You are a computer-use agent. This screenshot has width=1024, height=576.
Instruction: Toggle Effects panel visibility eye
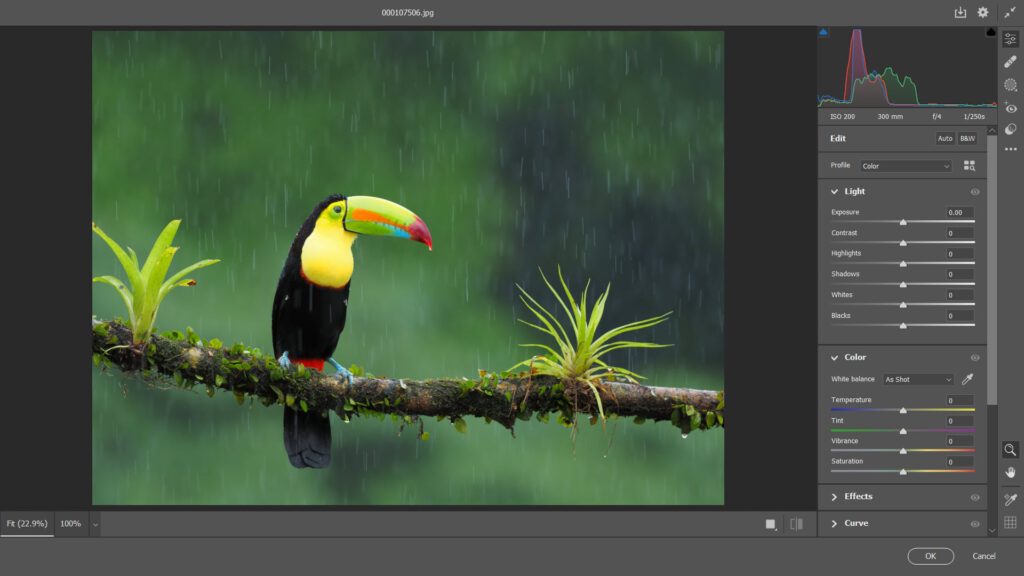974,498
